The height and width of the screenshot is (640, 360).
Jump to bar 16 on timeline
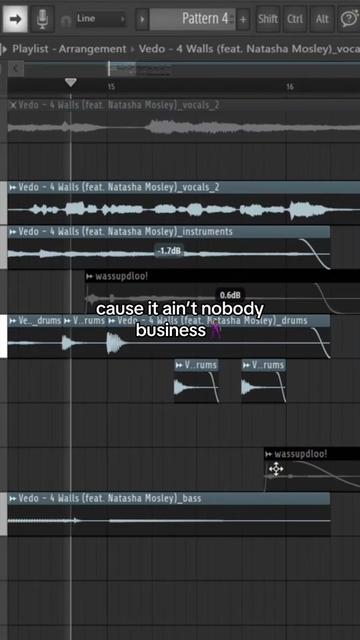coord(289,87)
